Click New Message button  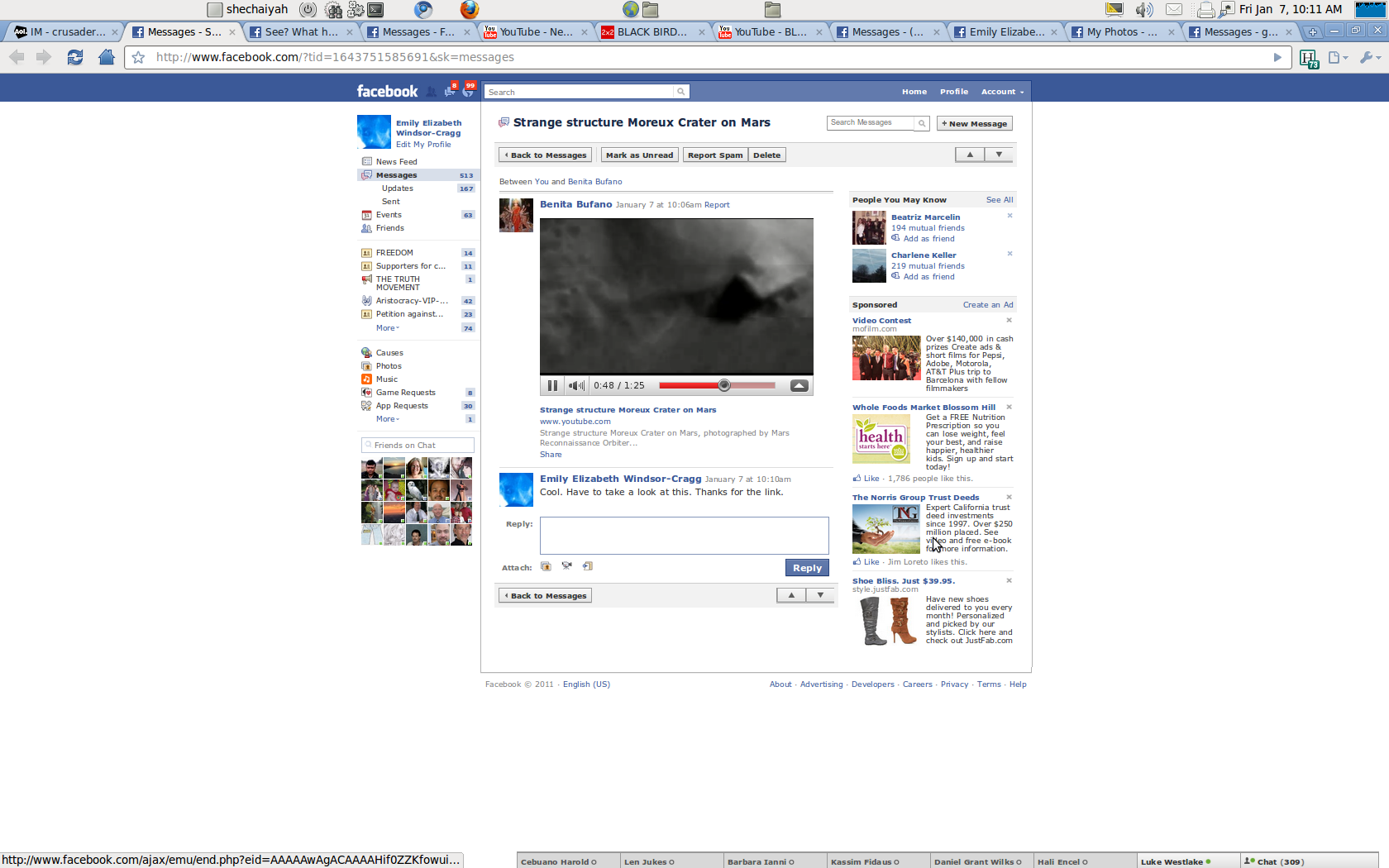coord(975,124)
